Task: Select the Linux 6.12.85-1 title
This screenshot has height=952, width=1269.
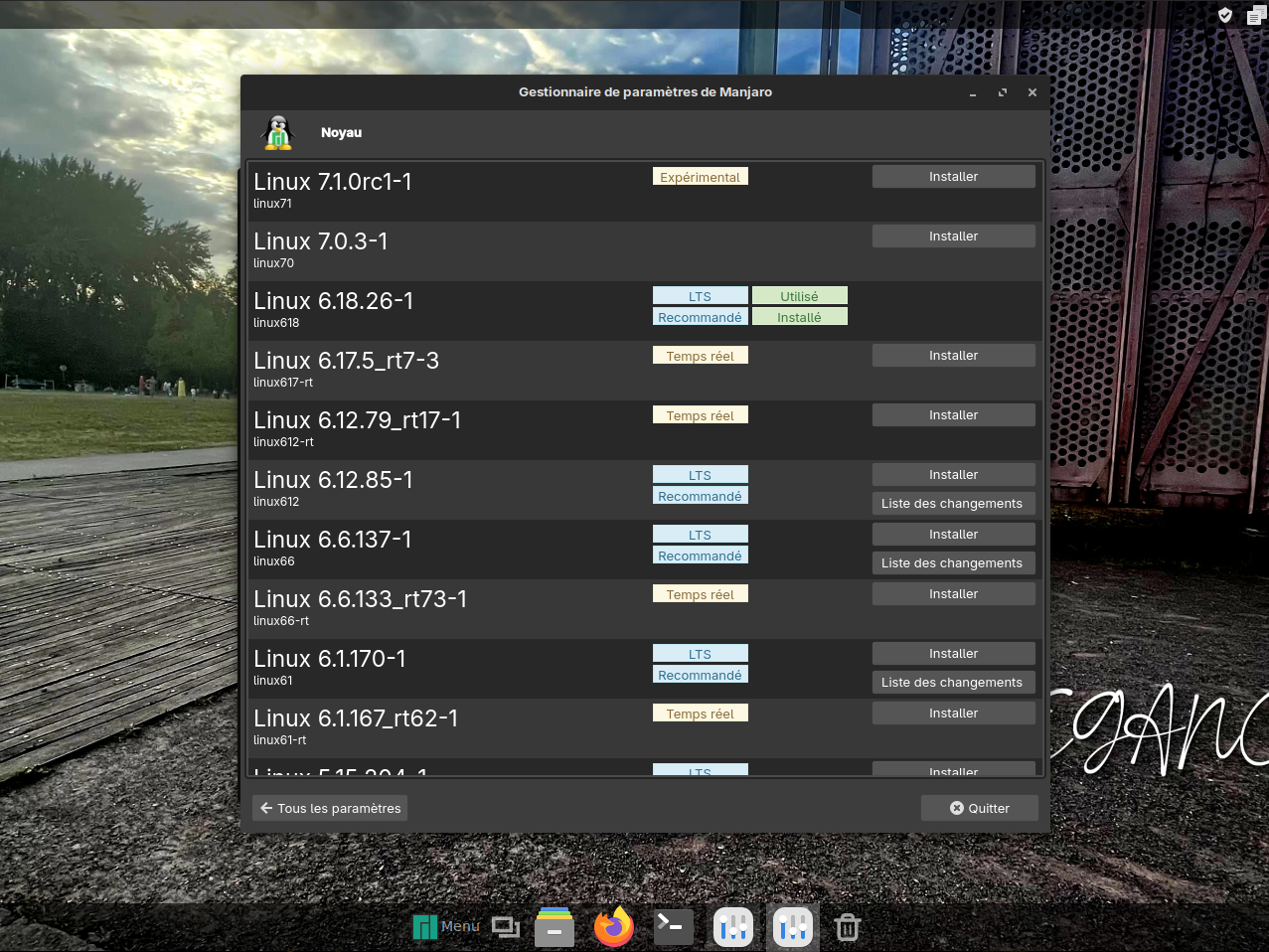Action: (x=334, y=480)
